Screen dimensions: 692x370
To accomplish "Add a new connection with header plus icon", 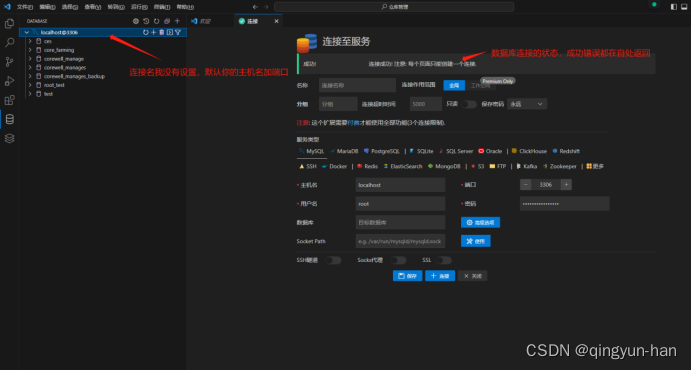I will pos(177,21).
